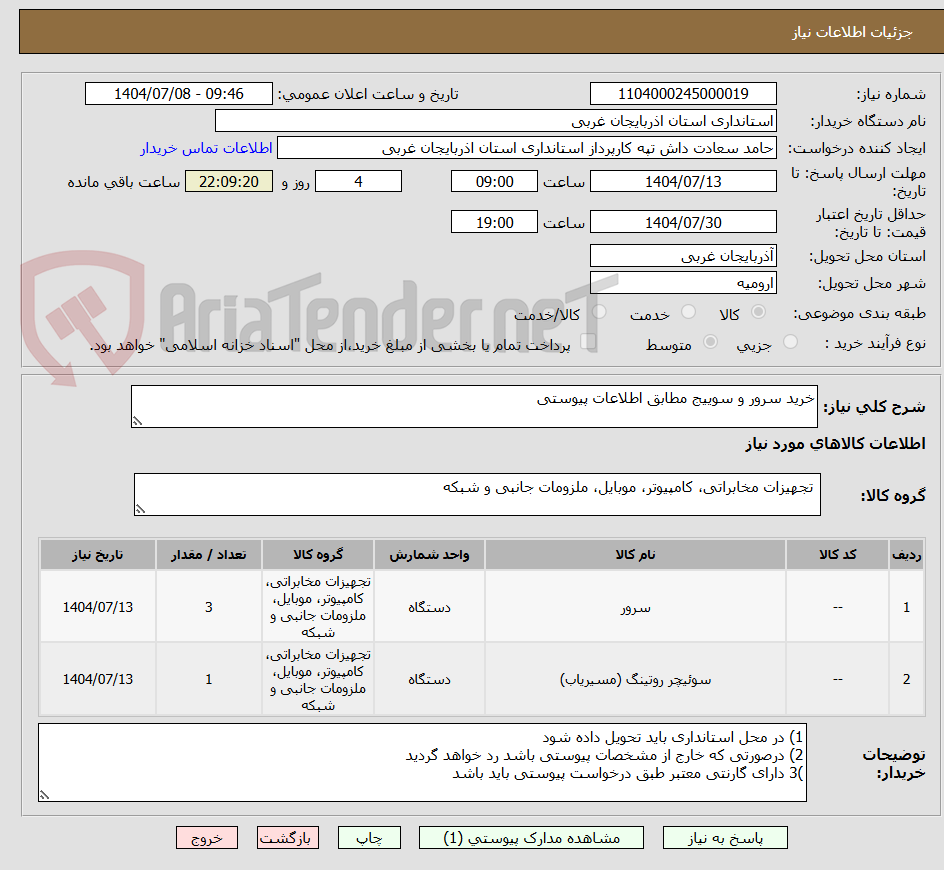Screen dimensions: 944x870
Task: Click the corner arrow icon in گروه کالا box
Action: 141,508
